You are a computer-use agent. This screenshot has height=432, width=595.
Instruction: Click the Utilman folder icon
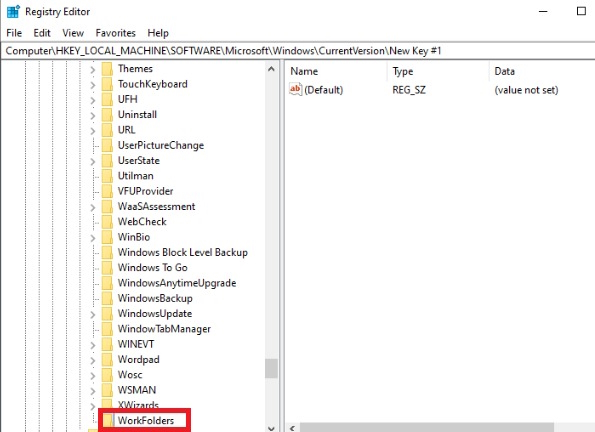tap(107, 176)
